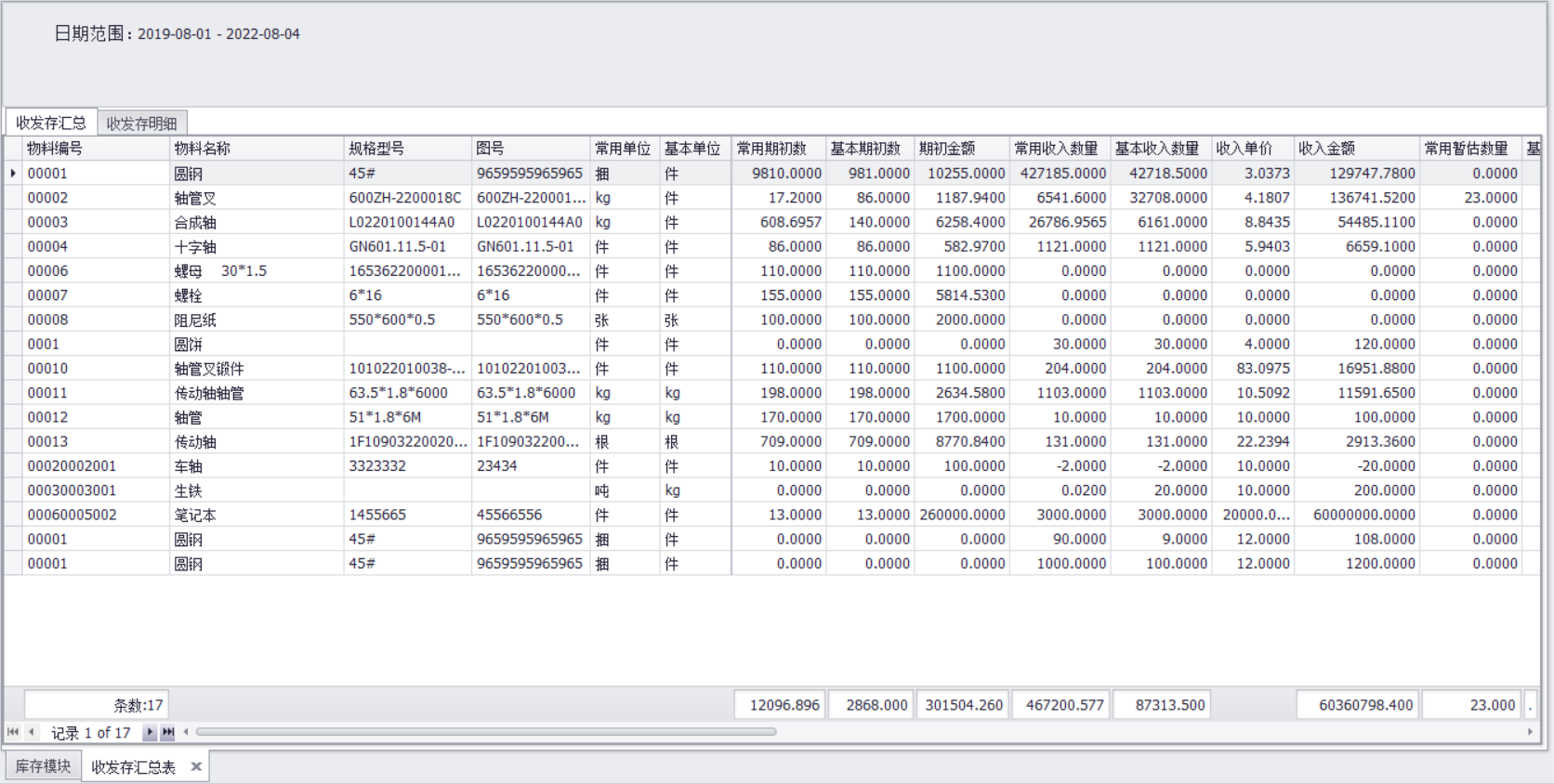Click the 60360798.400 total amount footer cell
The width and height of the screenshot is (1554, 784).
1357,705
